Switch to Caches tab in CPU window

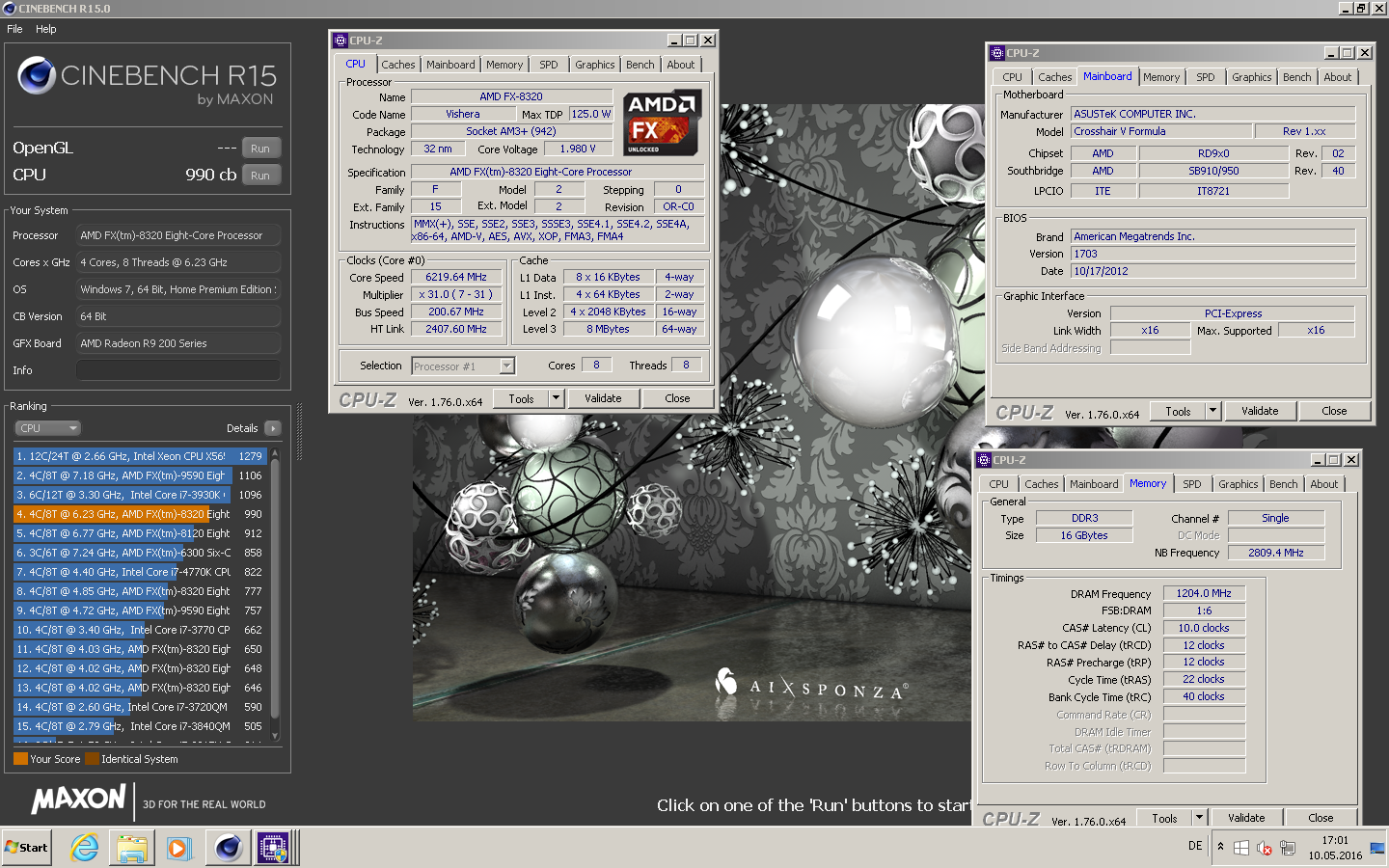point(398,65)
